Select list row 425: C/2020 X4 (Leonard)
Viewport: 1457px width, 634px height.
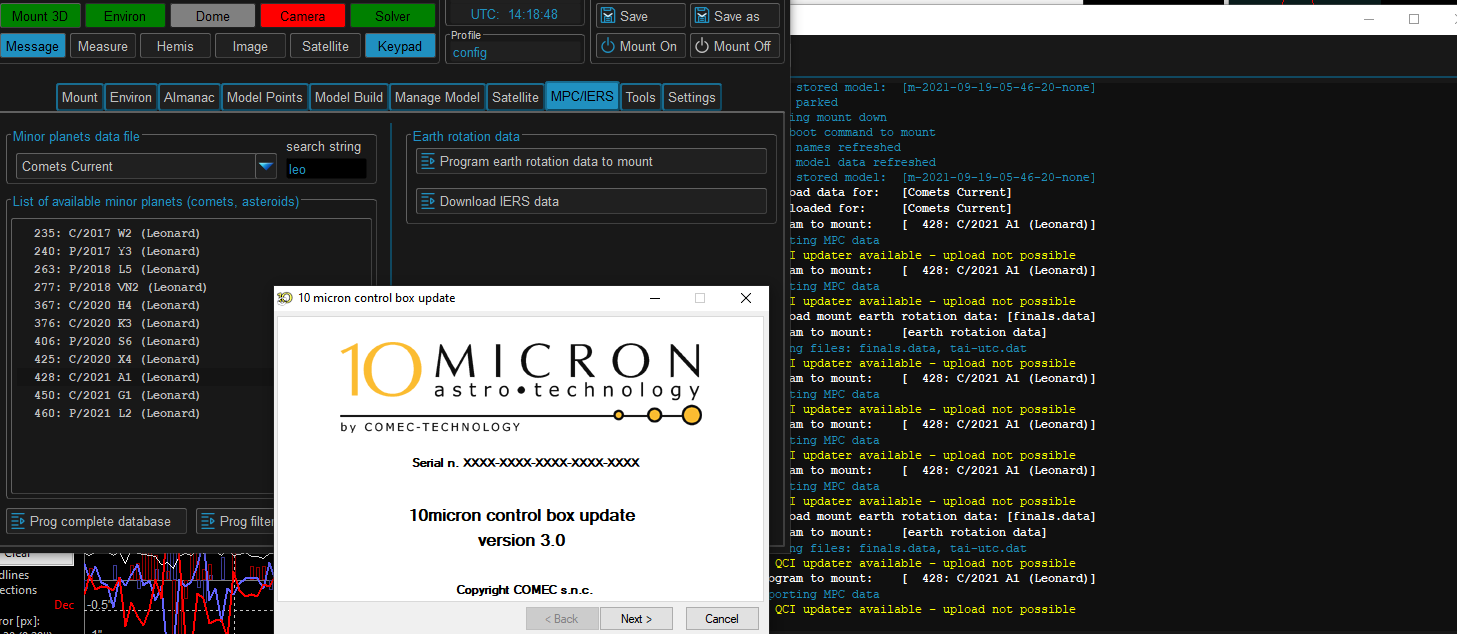pyautogui.click(x=145, y=359)
